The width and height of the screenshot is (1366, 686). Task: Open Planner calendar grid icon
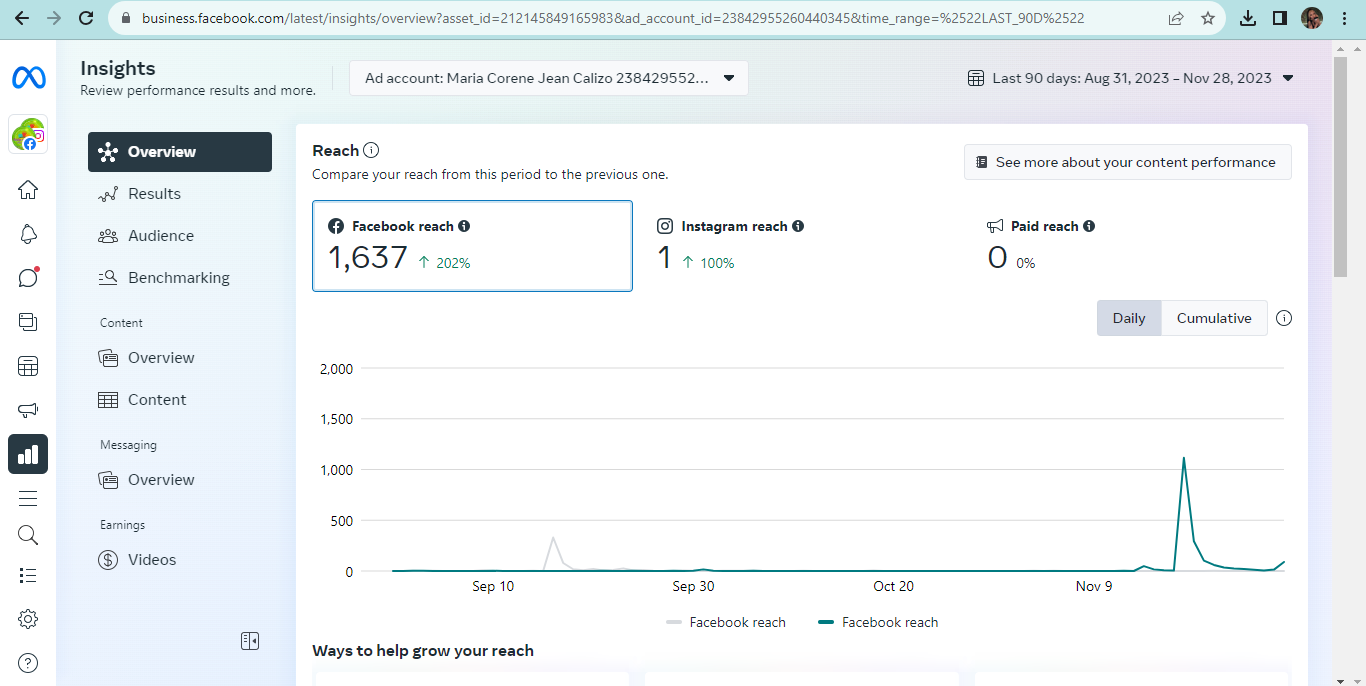tap(28, 366)
